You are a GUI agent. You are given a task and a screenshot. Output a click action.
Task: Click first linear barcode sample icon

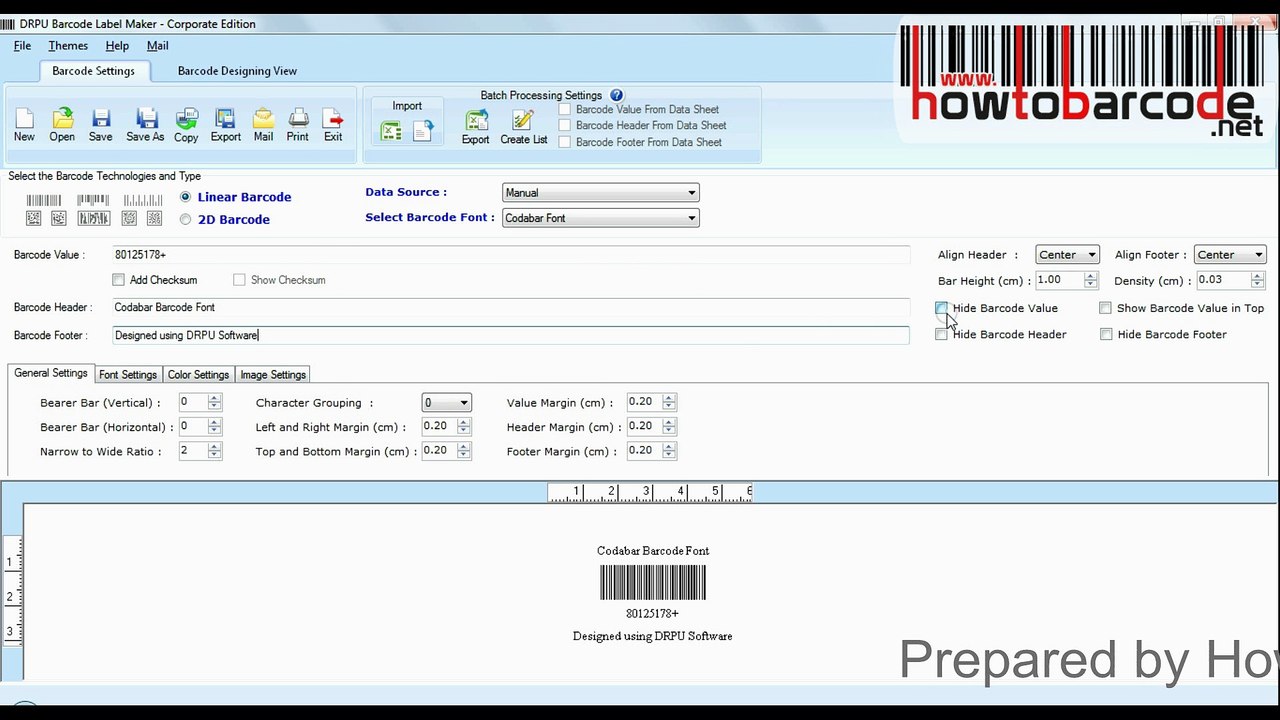click(44, 201)
